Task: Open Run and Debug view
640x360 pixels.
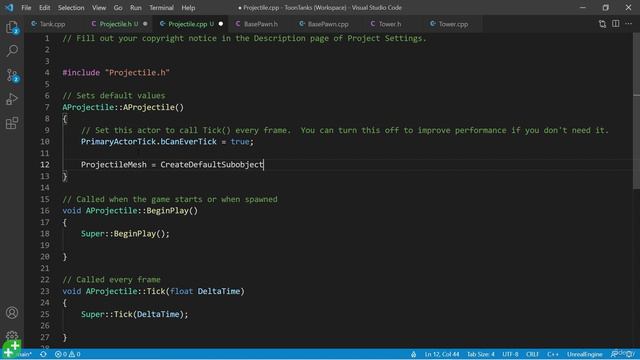Action: point(12,99)
